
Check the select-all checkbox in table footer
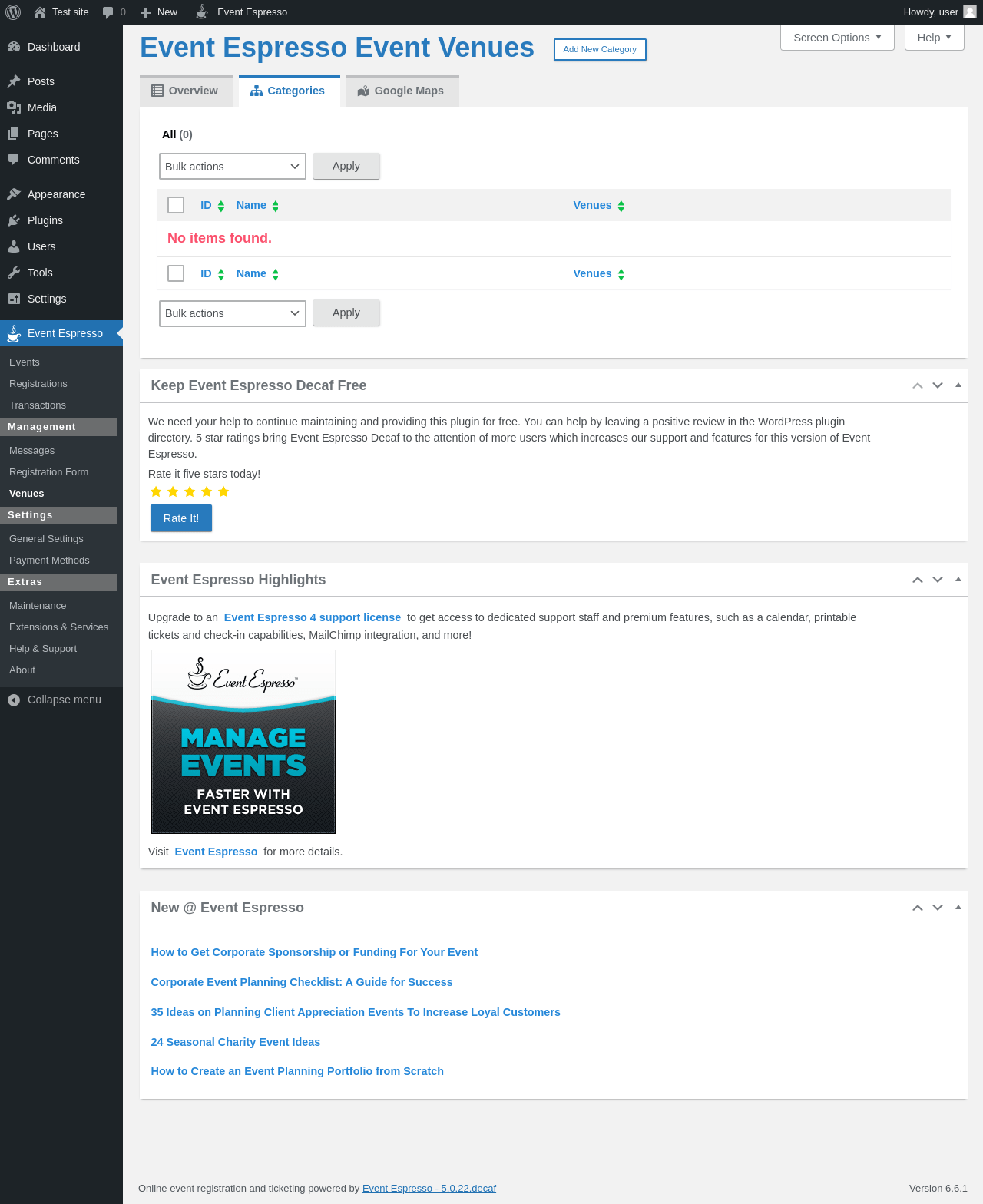pyautogui.click(x=176, y=273)
